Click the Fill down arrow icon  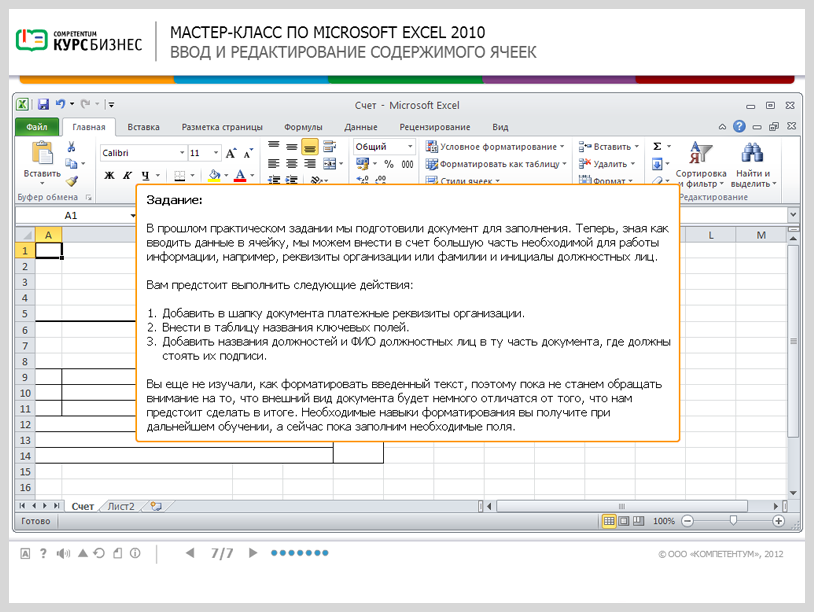click(657, 164)
